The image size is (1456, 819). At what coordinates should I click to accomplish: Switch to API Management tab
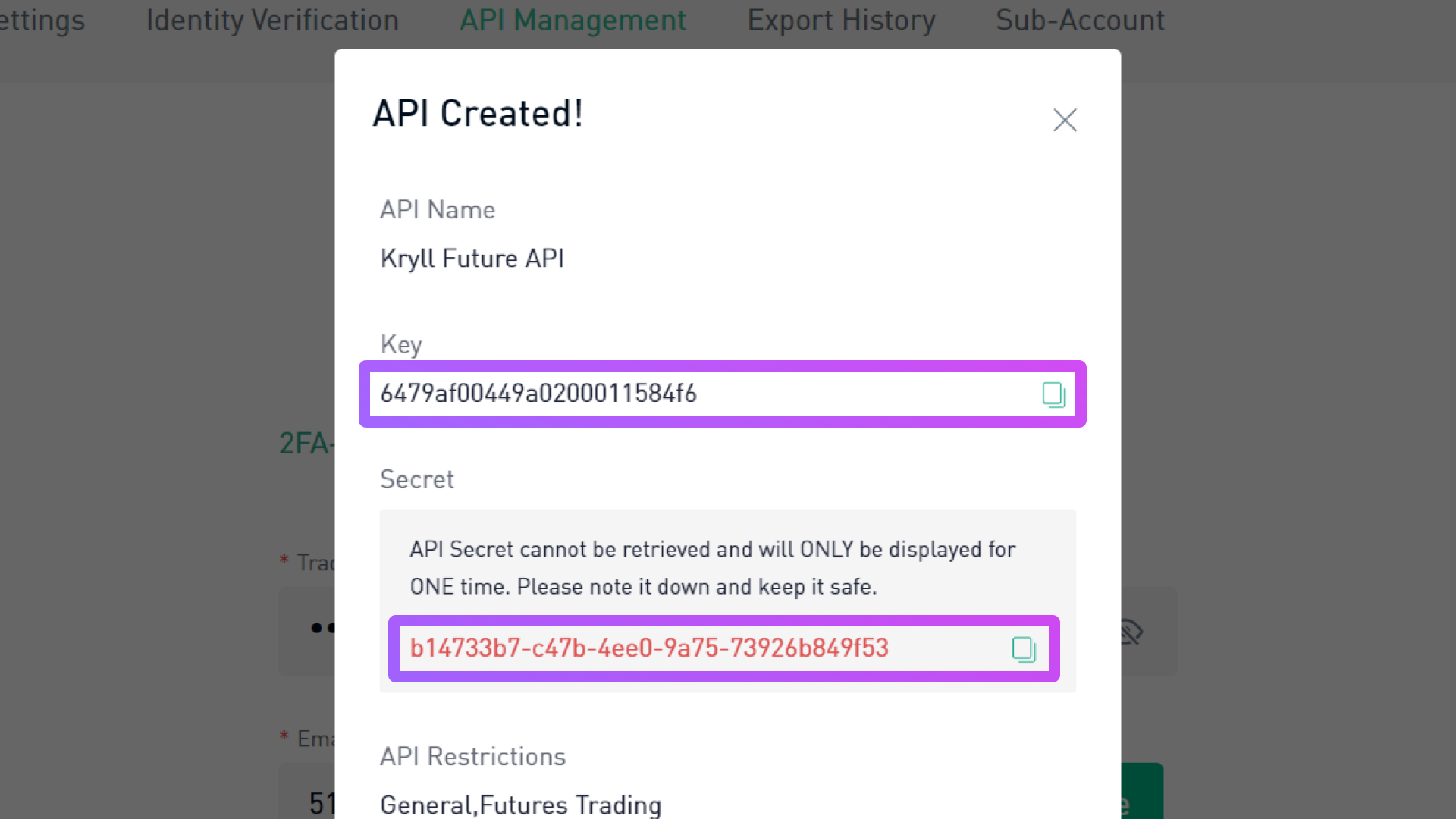573,20
